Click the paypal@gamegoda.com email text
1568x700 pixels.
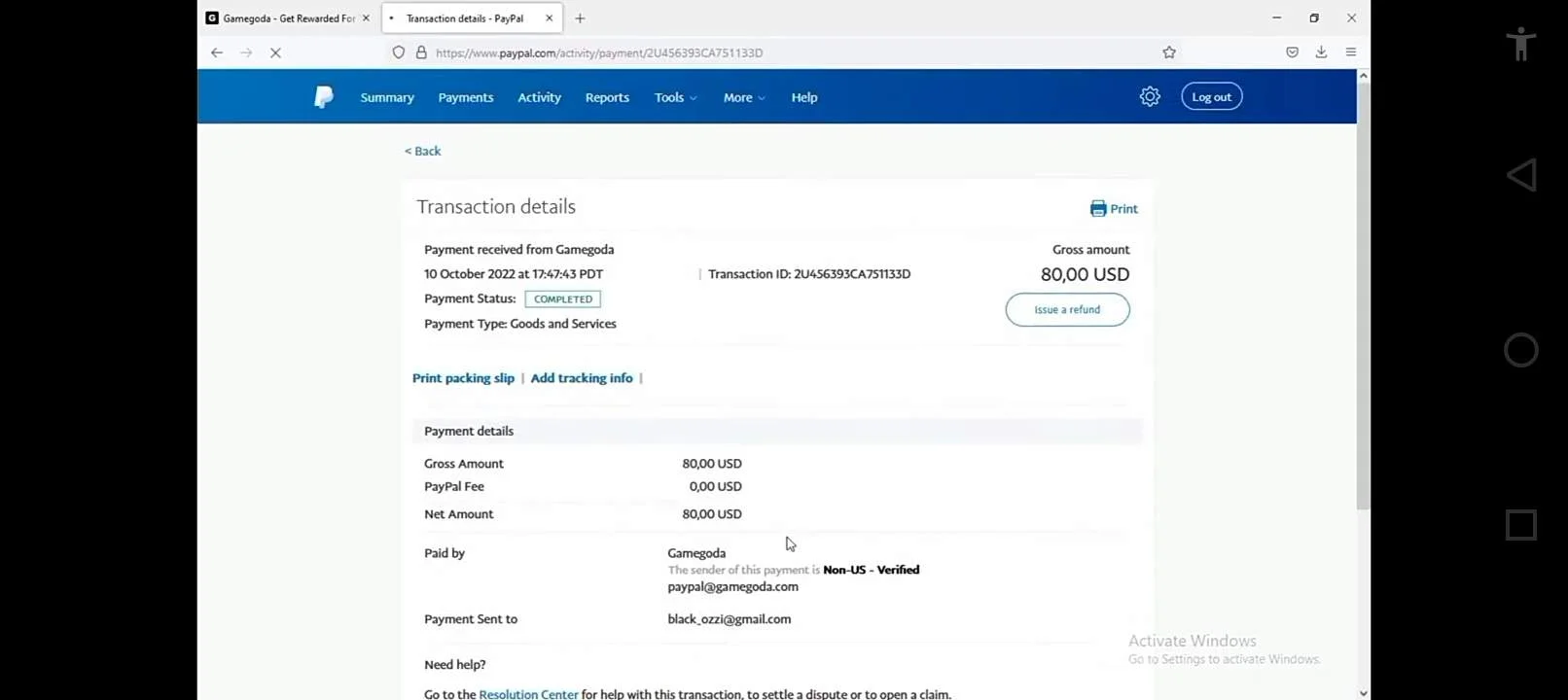coord(732,586)
